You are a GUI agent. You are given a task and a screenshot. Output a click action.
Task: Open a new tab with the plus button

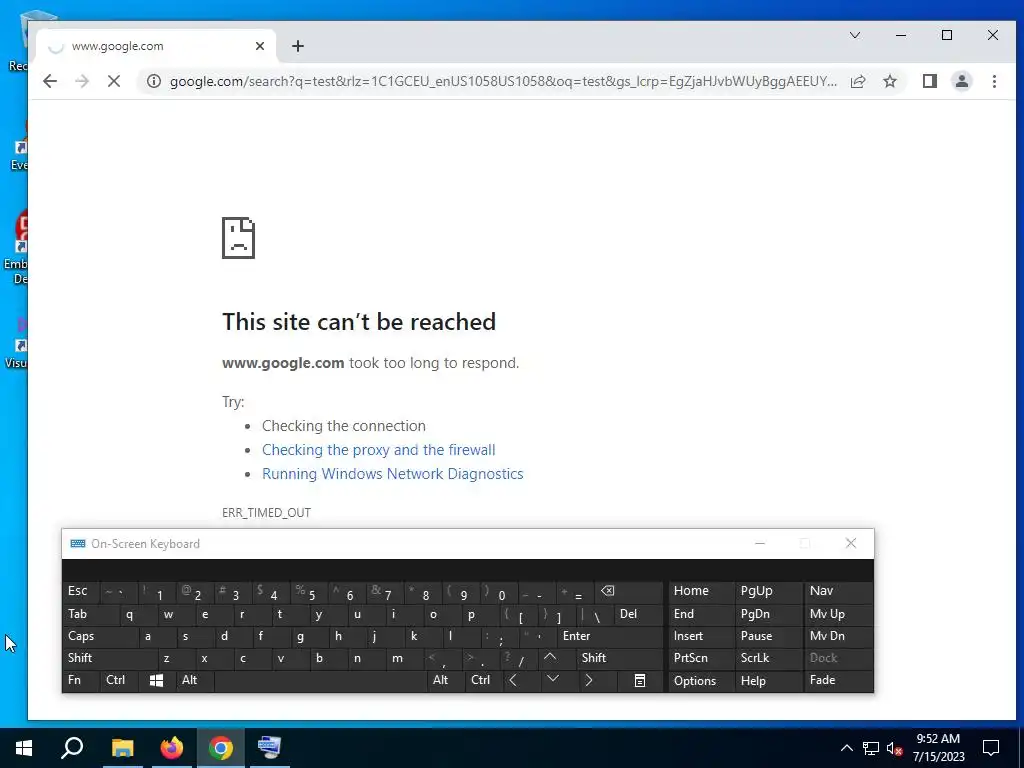298,46
